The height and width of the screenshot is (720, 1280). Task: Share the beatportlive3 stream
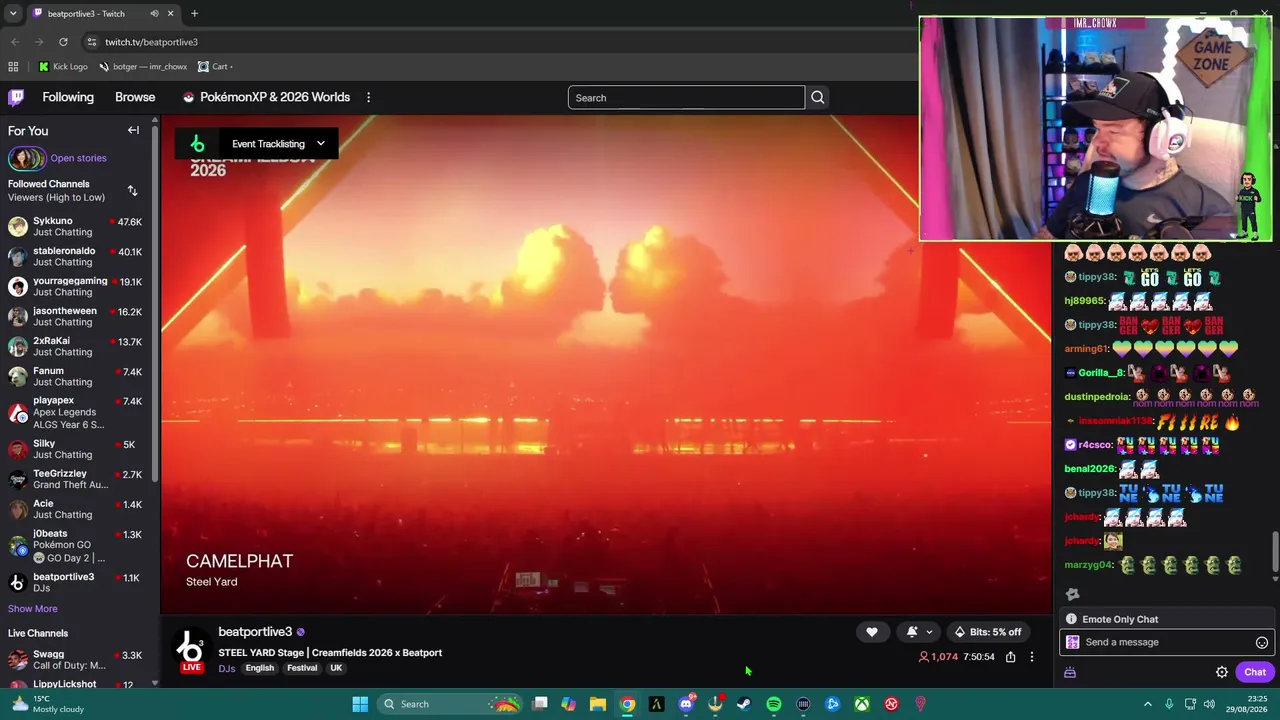(1011, 657)
